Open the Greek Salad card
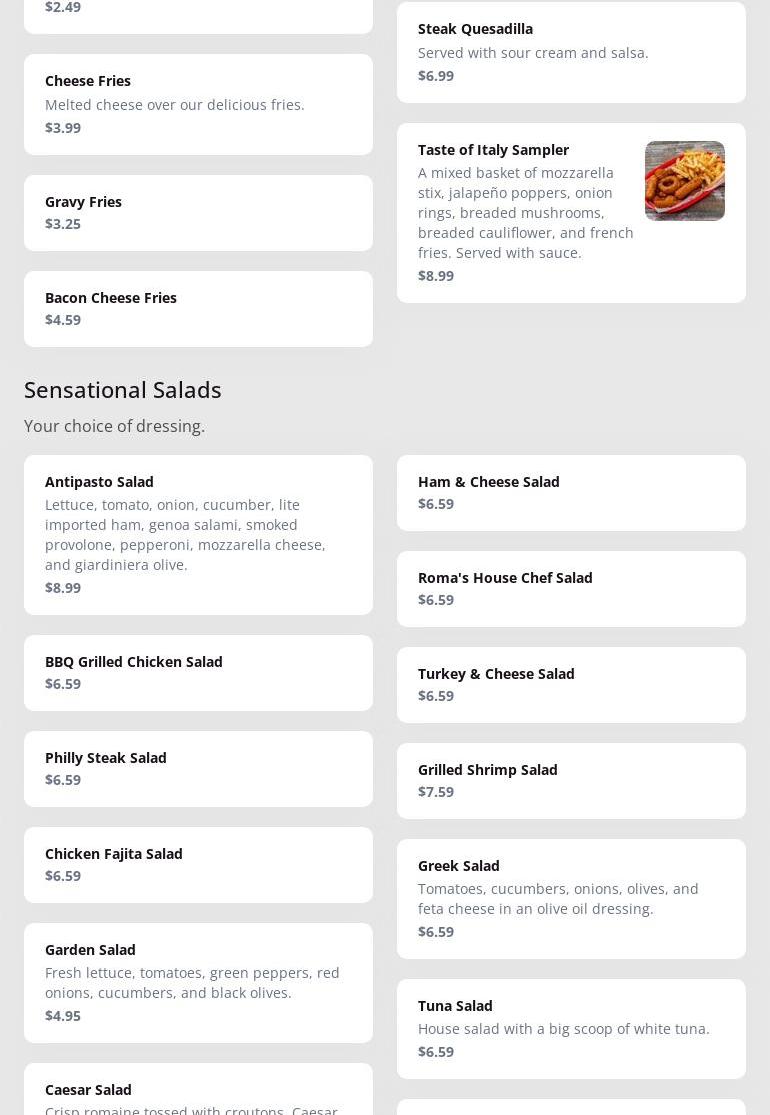This screenshot has height=1115, width=770. [x=570, y=898]
